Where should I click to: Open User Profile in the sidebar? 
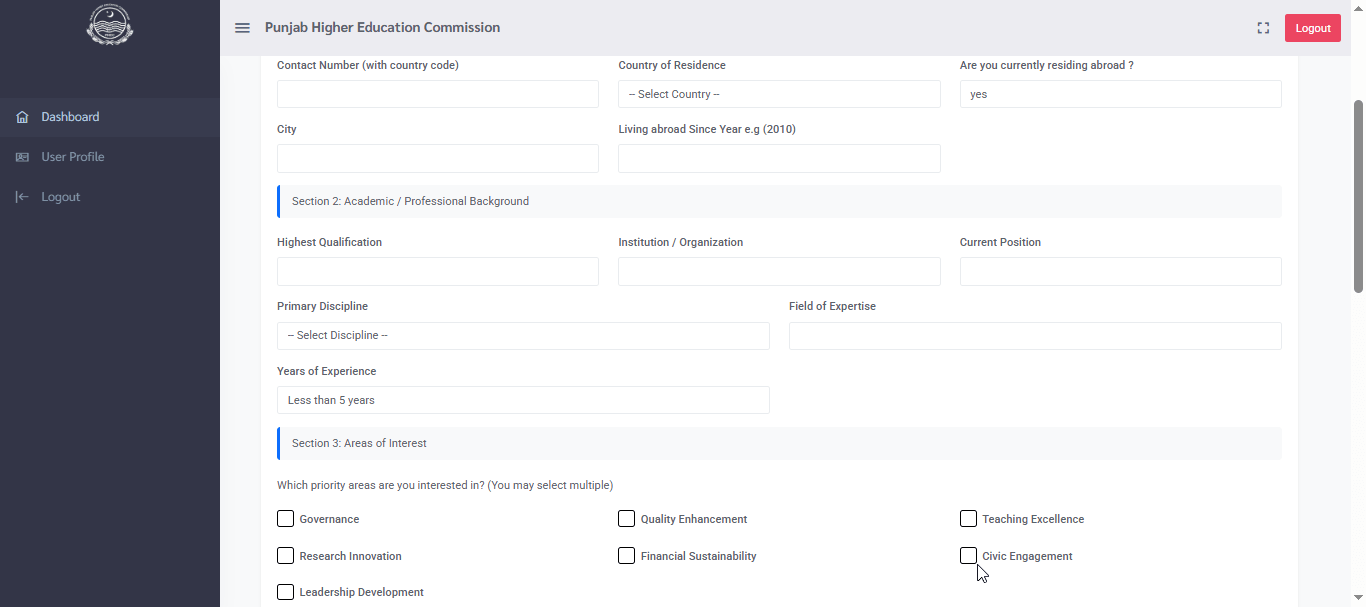tap(110, 157)
